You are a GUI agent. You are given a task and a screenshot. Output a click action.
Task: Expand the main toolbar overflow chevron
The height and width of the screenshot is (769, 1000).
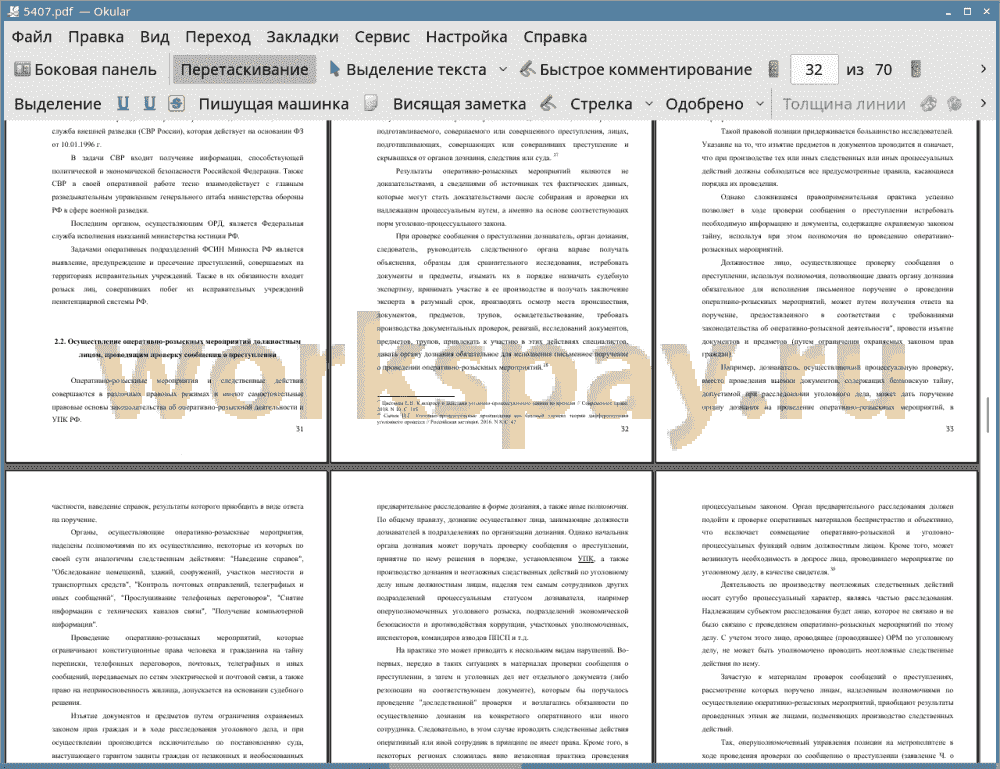click(983, 69)
